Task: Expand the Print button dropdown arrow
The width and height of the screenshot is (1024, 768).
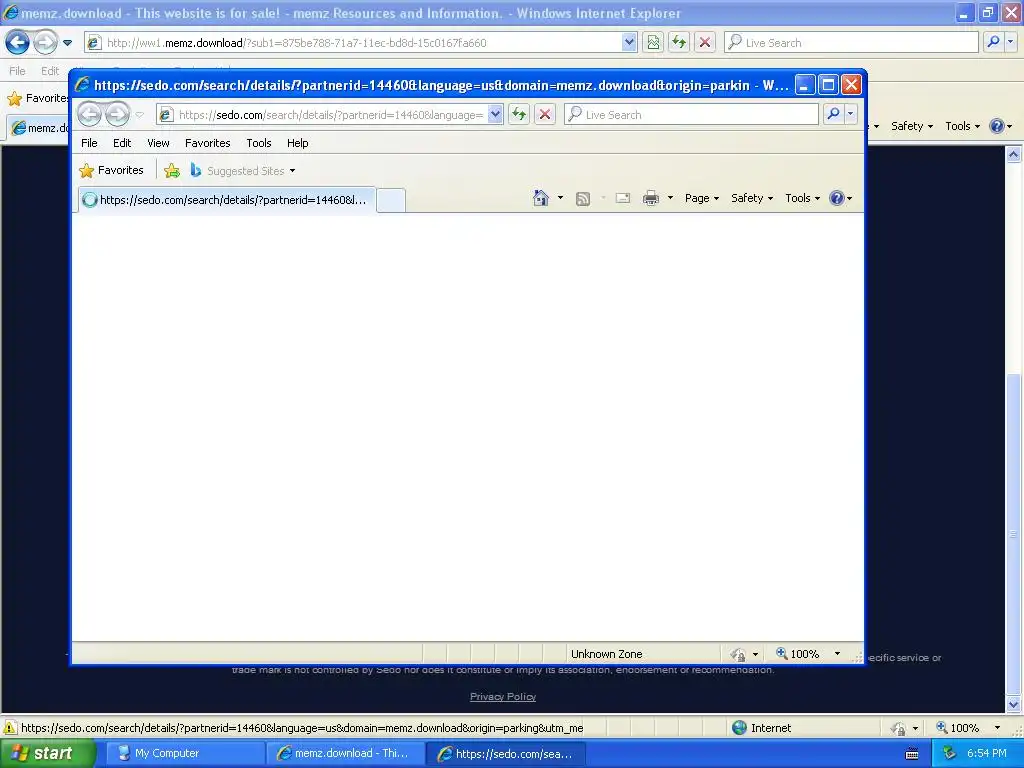Action: pyautogui.click(x=670, y=198)
